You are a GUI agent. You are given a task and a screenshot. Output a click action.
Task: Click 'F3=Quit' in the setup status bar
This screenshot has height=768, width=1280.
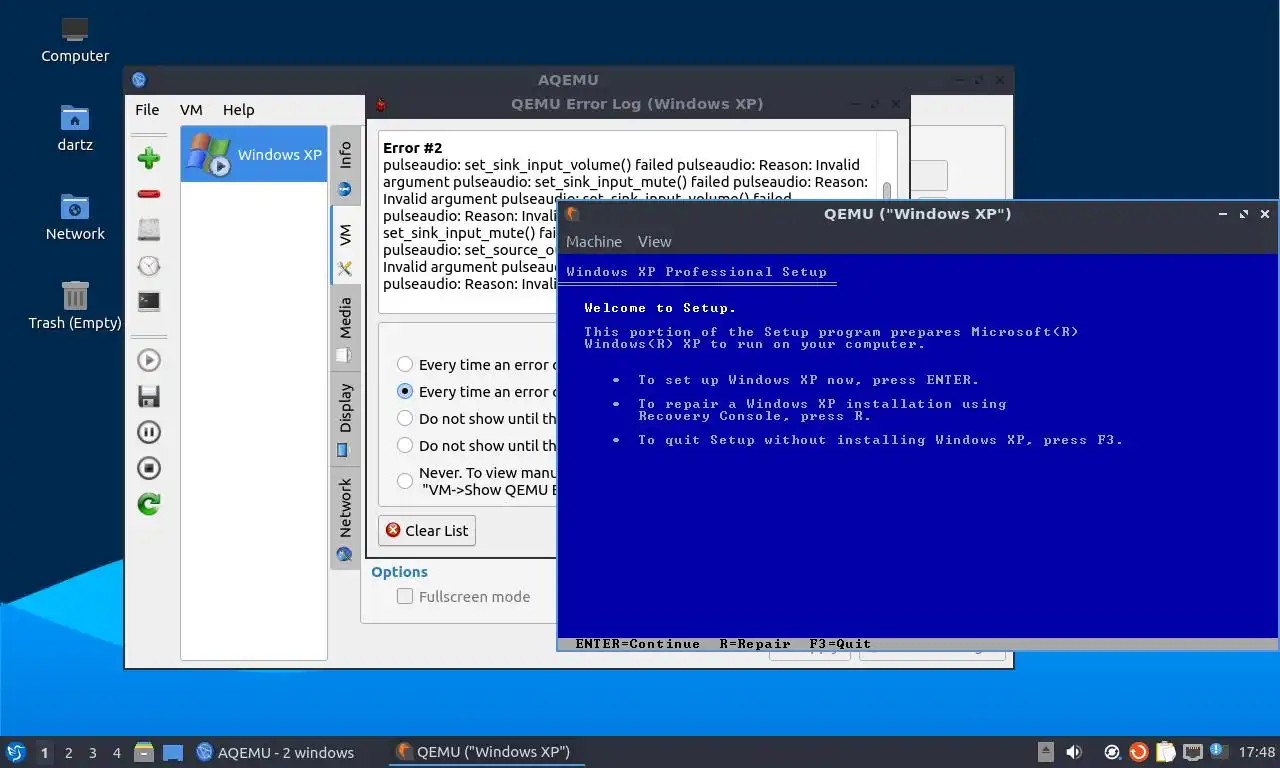click(840, 644)
